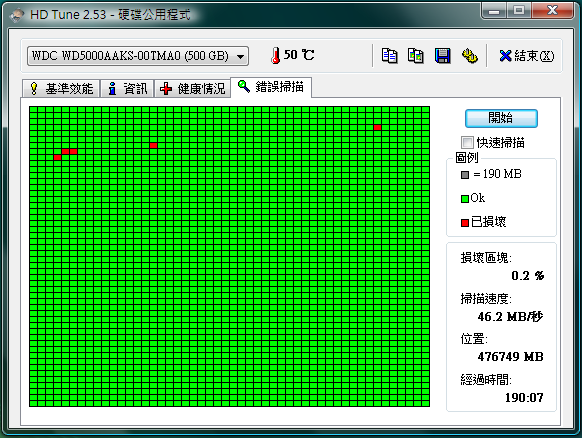Close the HD Tune window
Viewport: 582px width, 438px height.
pyautogui.click(x=552, y=10)
